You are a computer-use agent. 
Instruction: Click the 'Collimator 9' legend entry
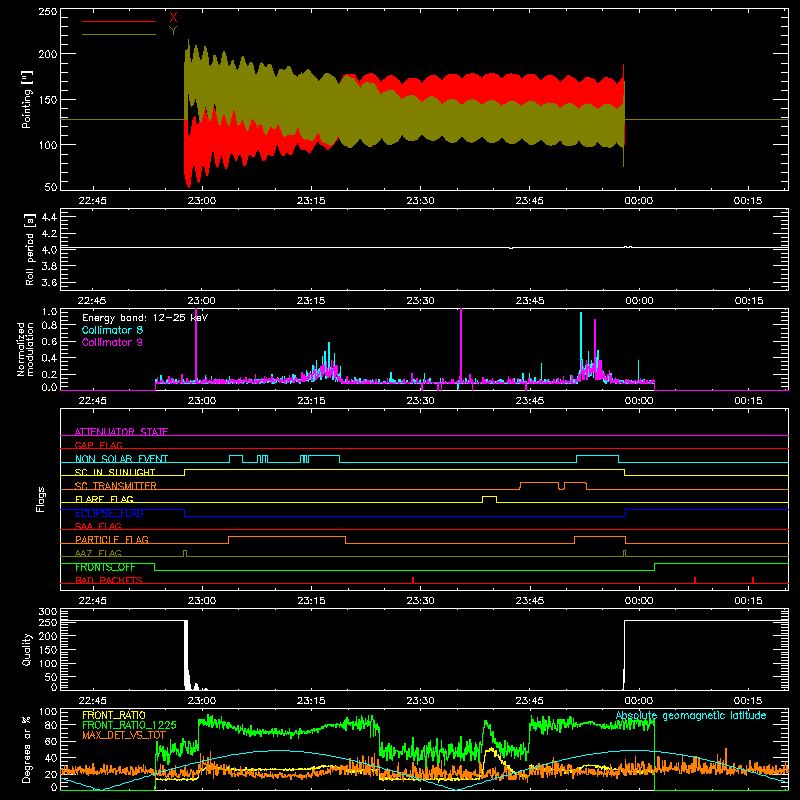[112, 342]
